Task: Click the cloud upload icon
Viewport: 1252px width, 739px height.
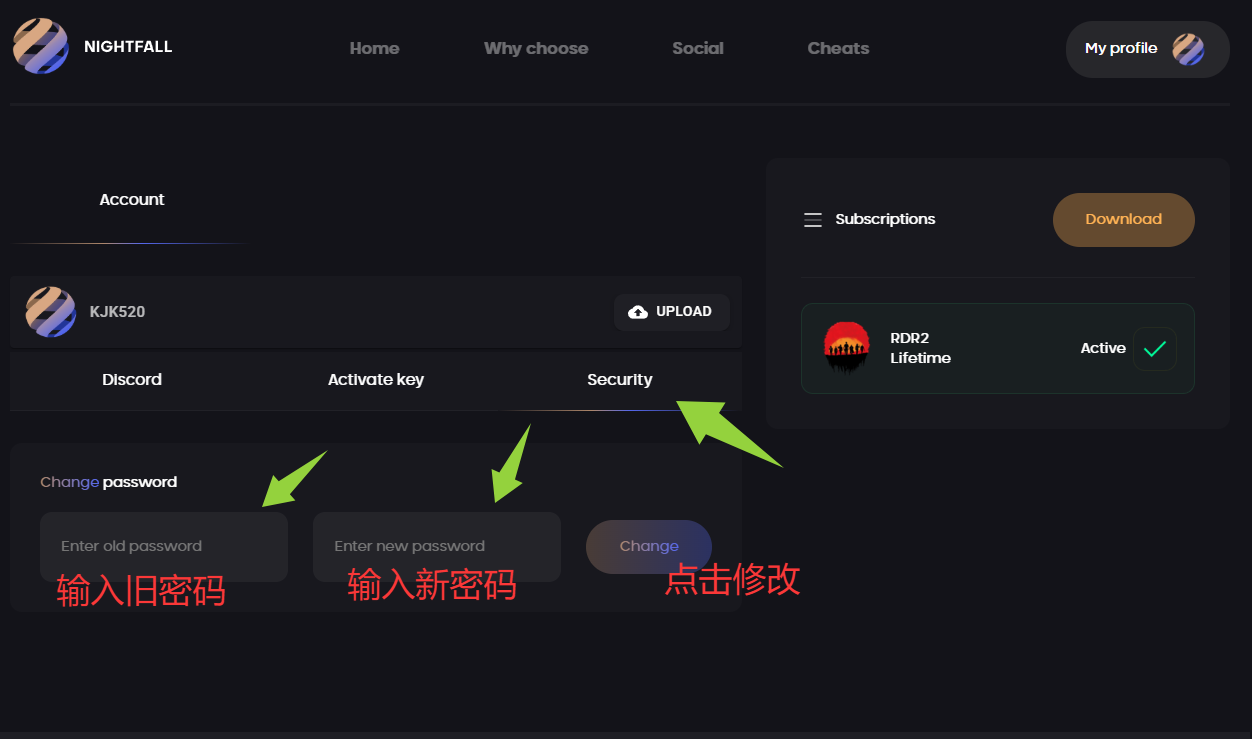Action: point(637,312)
